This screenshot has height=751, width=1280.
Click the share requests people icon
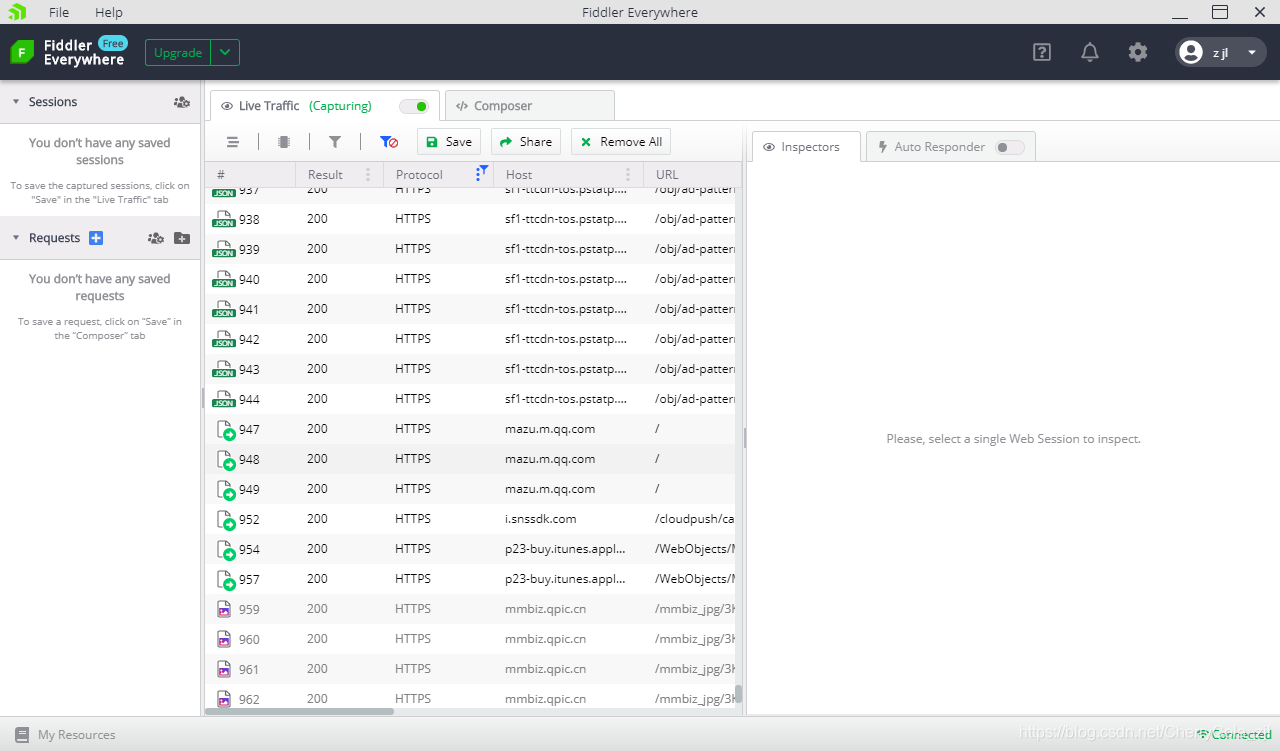coord(155,238)
